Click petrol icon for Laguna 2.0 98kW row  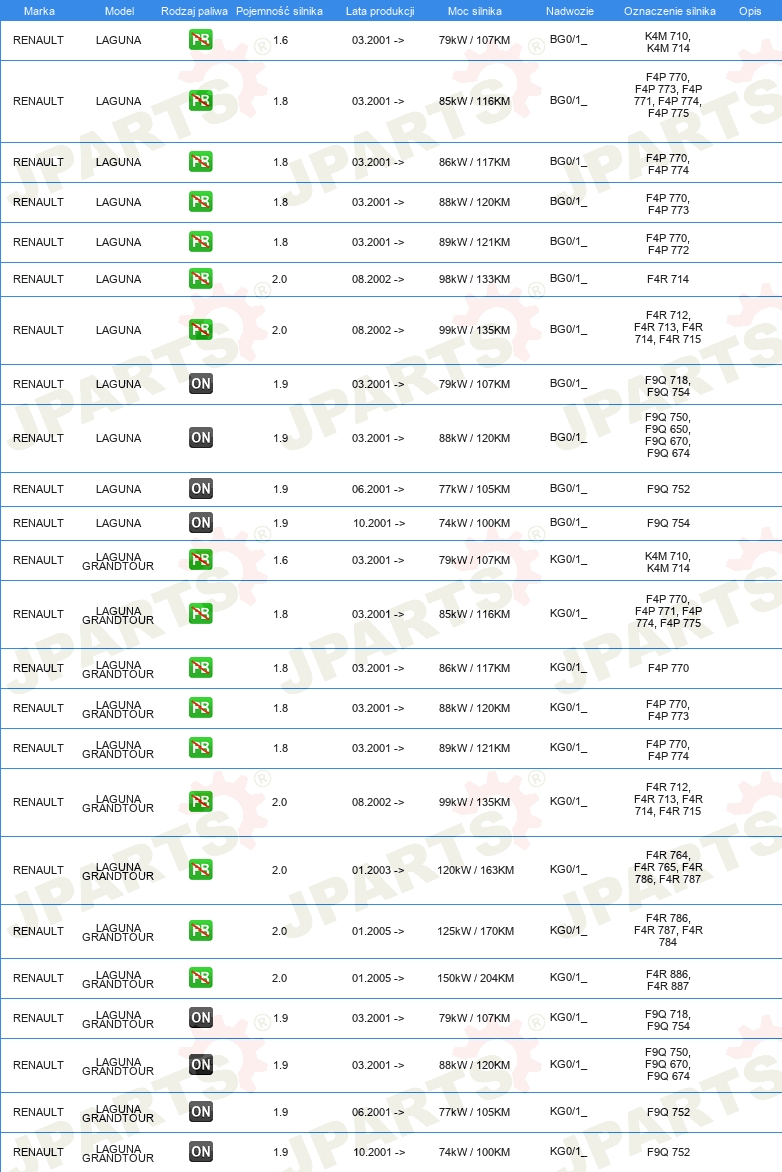200,279
